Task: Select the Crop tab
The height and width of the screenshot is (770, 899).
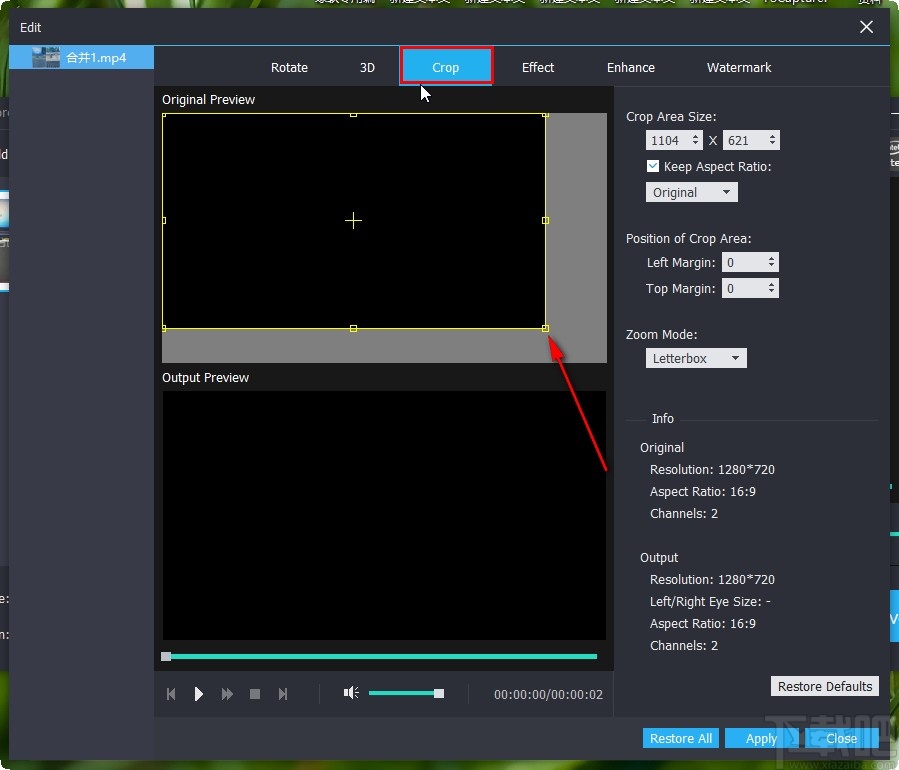Action: tap(446, 67)
